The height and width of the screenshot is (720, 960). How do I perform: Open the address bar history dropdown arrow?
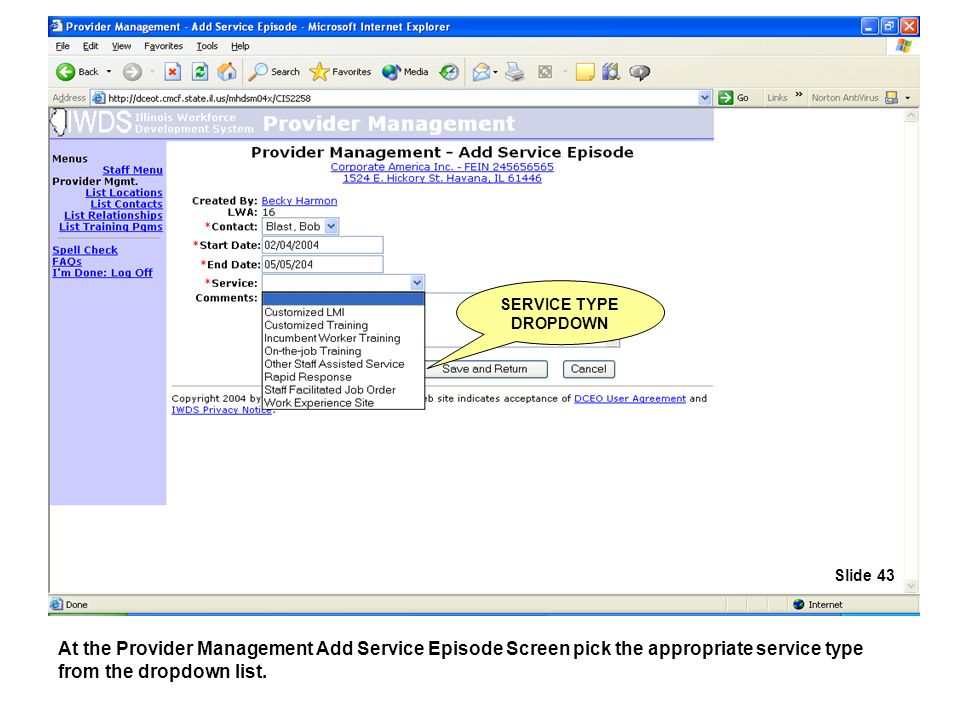point(705,98)
